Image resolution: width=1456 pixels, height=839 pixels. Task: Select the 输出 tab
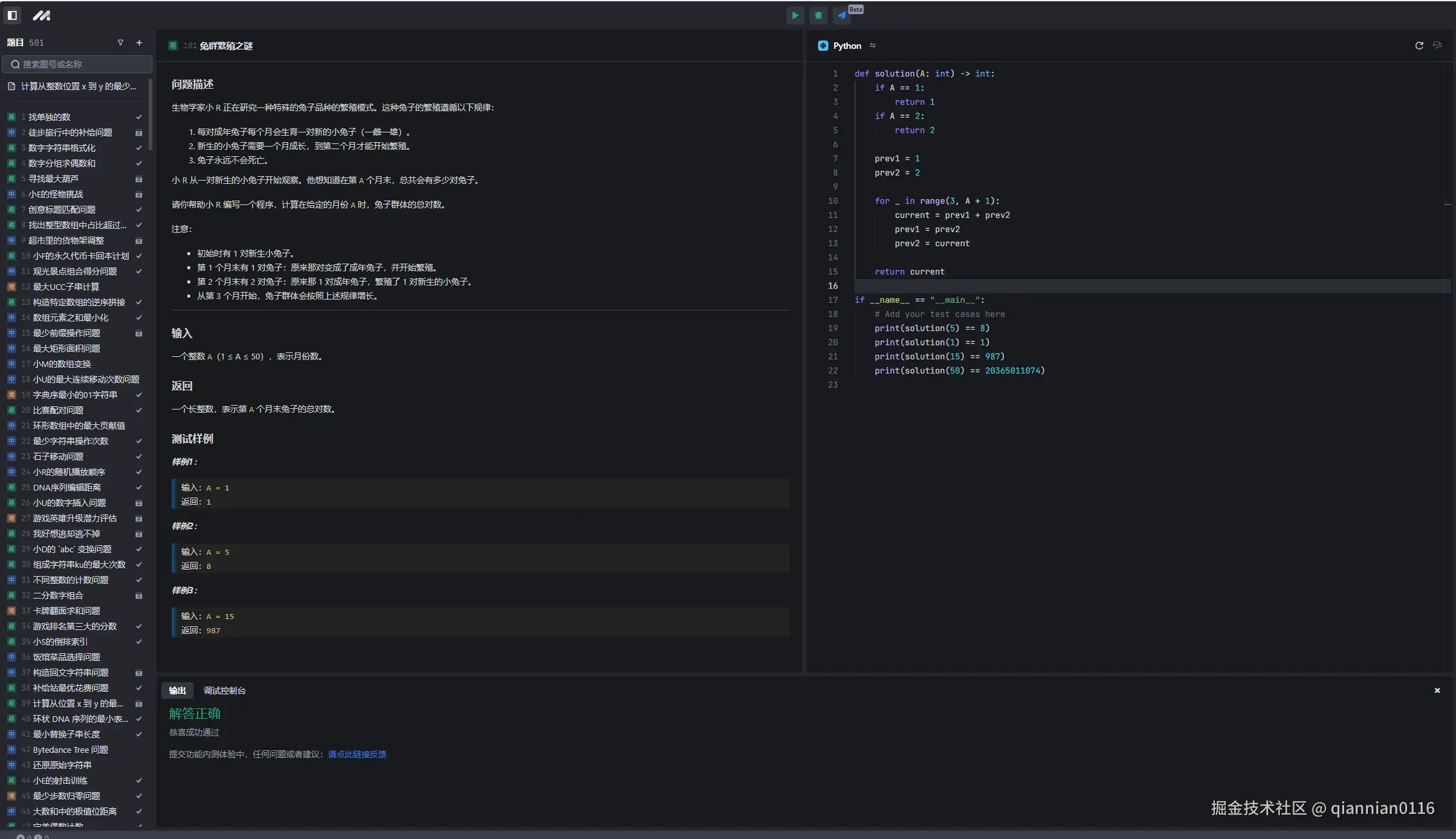tap(177, 690)
